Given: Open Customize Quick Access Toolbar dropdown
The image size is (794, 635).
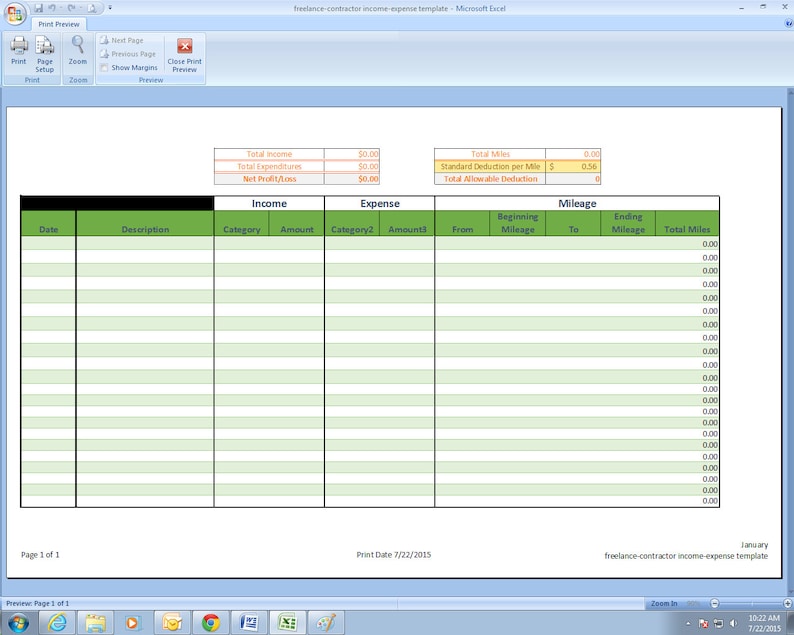Looking at the screenshot, I should click(110, 8).
